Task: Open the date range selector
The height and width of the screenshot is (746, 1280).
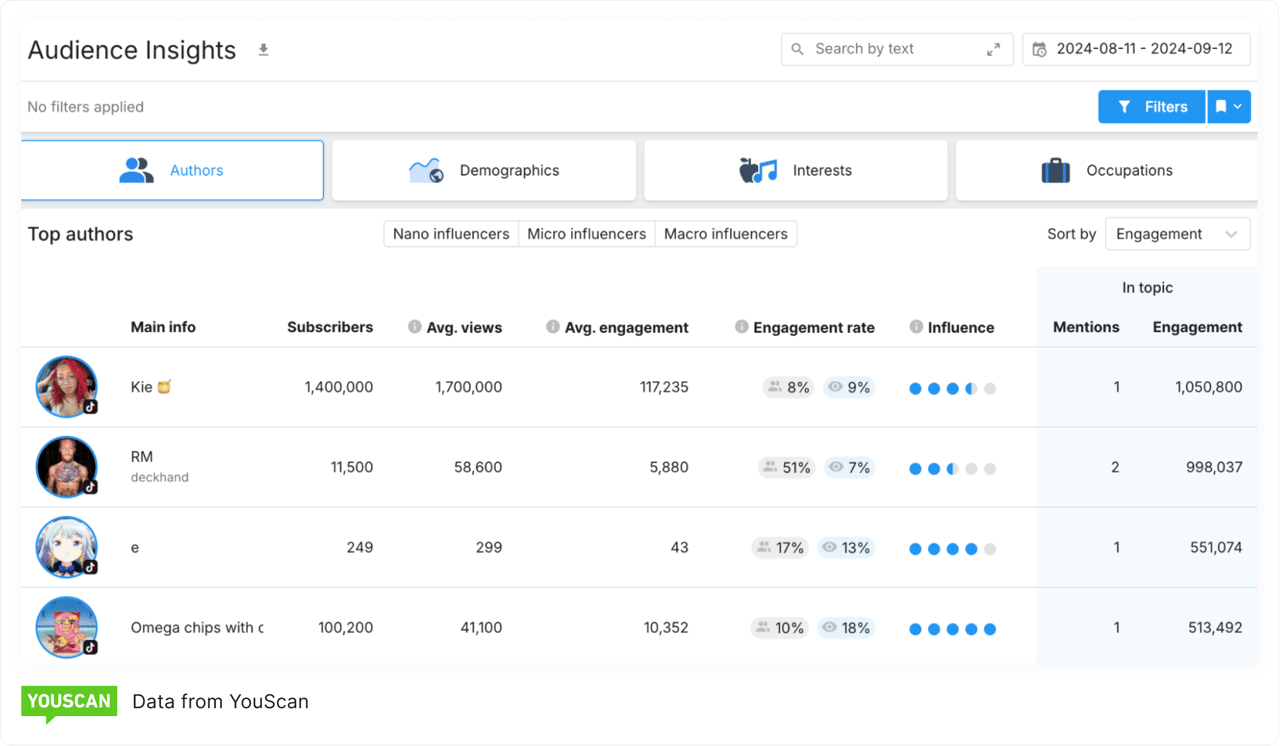Action: pos(1136,48)
